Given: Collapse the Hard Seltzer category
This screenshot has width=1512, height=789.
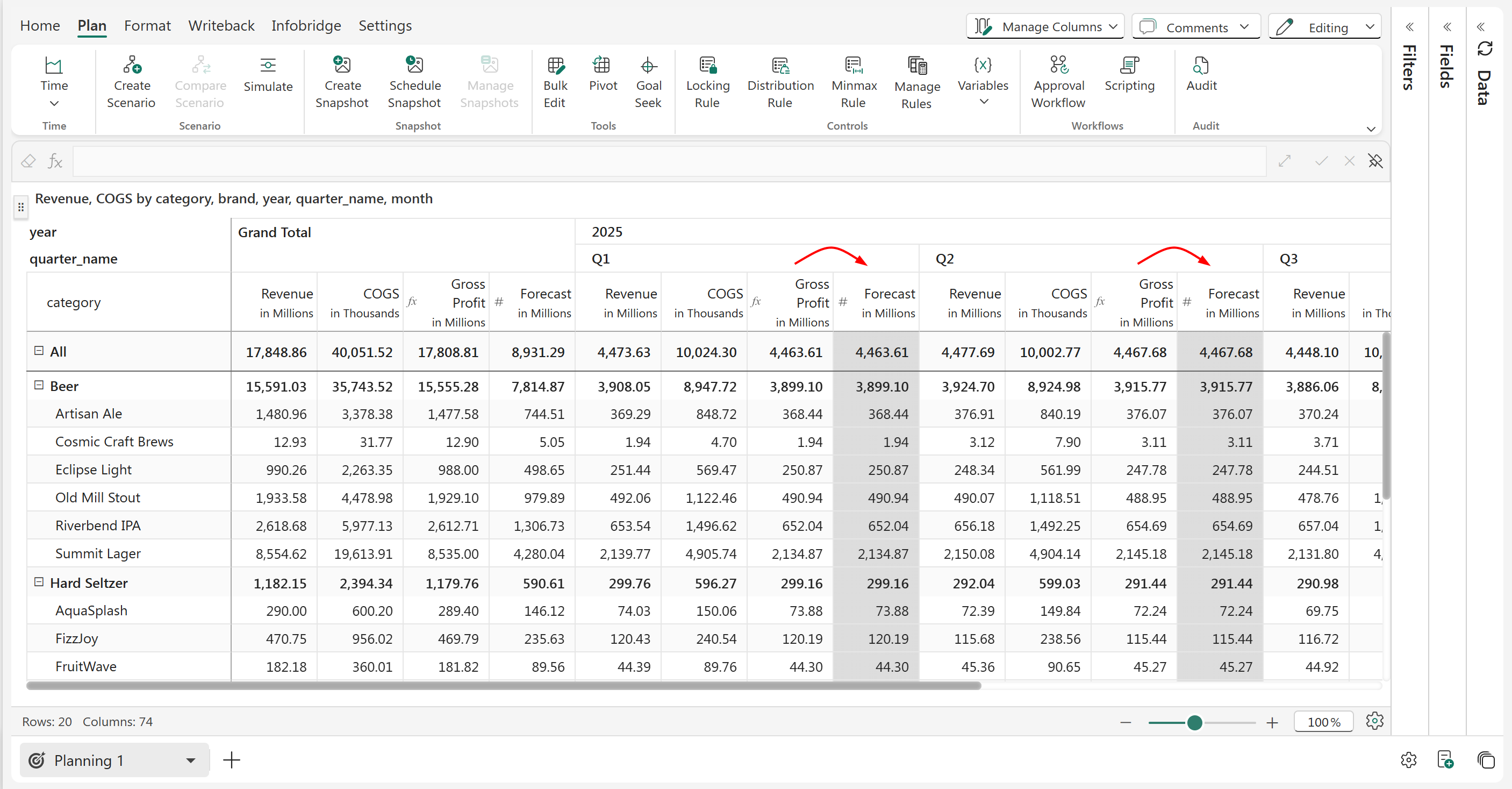Looking at the screenshot, I should tap(39, 582).
